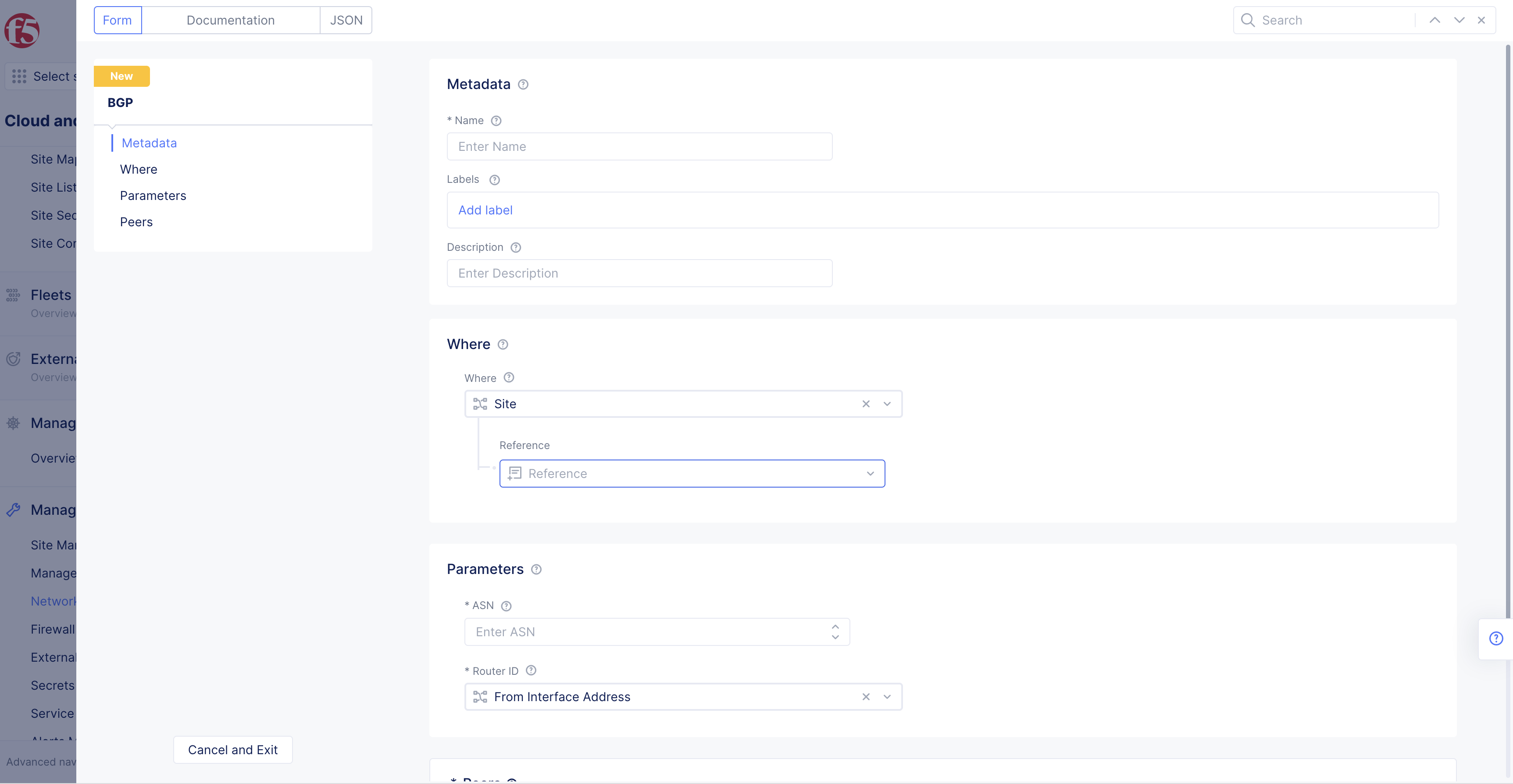Open the Reference dropdown
The image size is (1513, 784).
(692, 473)
